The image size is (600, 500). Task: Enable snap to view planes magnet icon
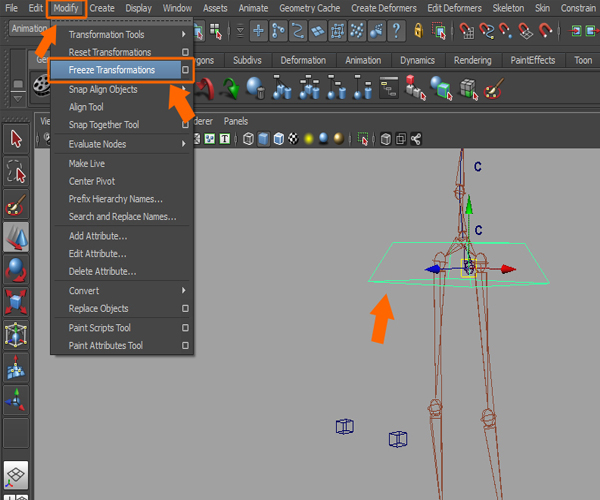[525, 31]
